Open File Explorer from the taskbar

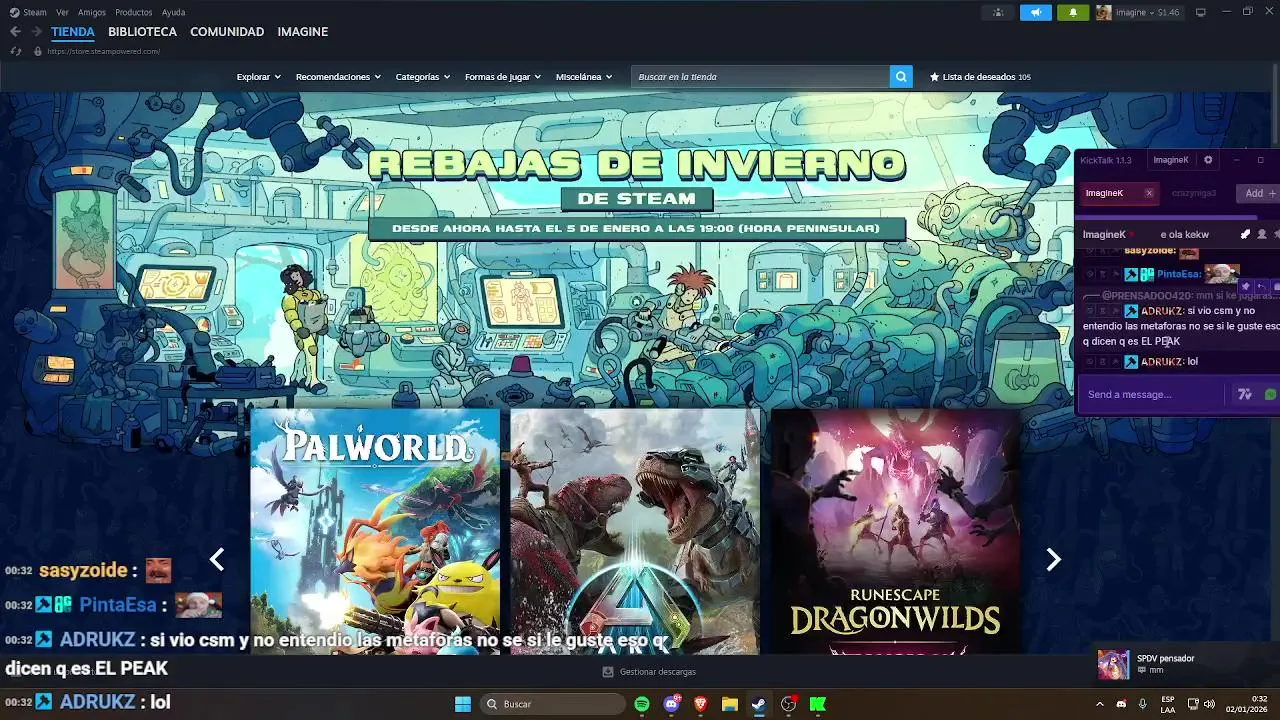(730, 704)
